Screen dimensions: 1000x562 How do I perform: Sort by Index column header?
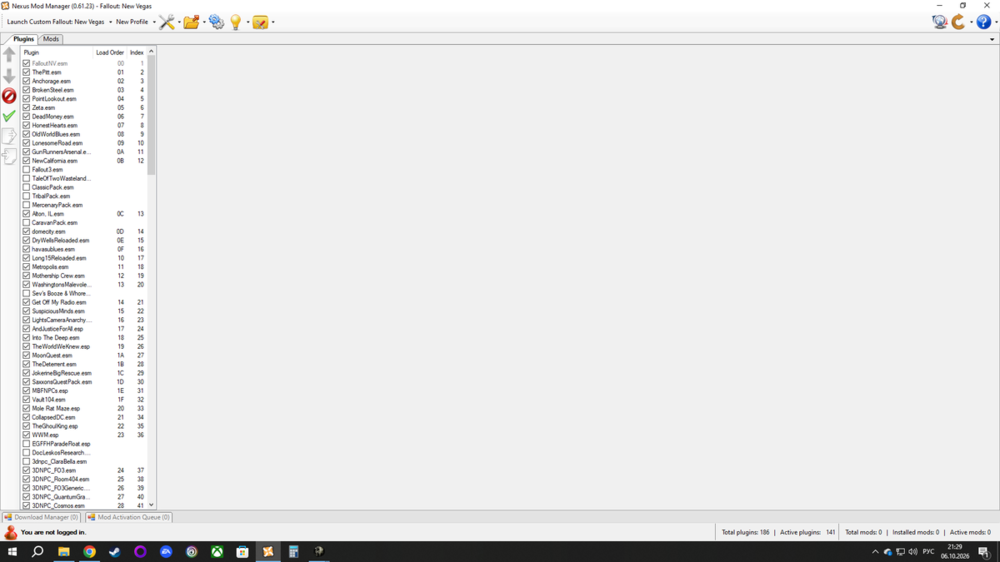coord(136,52)
